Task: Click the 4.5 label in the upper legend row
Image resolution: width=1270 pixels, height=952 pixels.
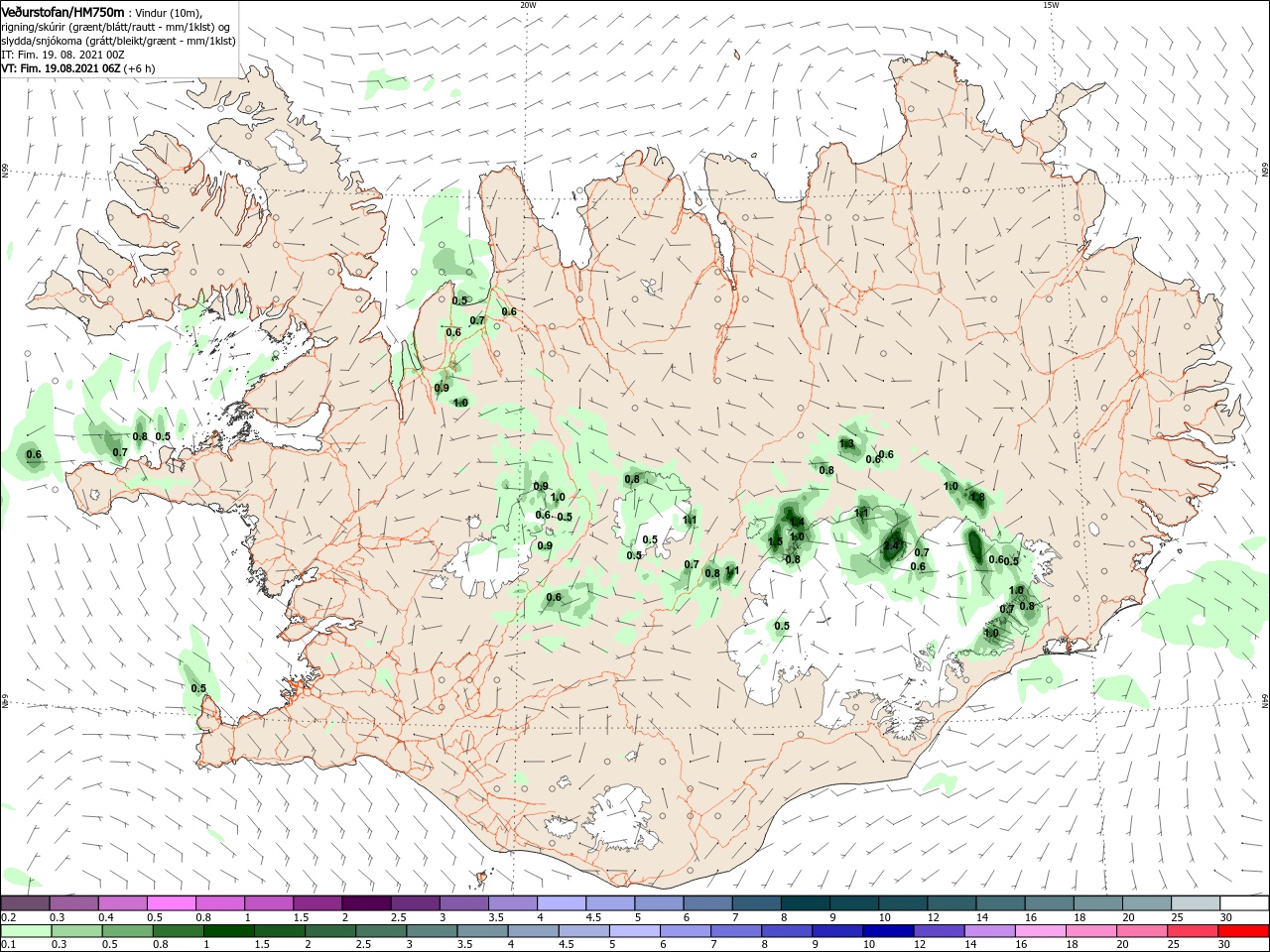Action: coord(593,917)
